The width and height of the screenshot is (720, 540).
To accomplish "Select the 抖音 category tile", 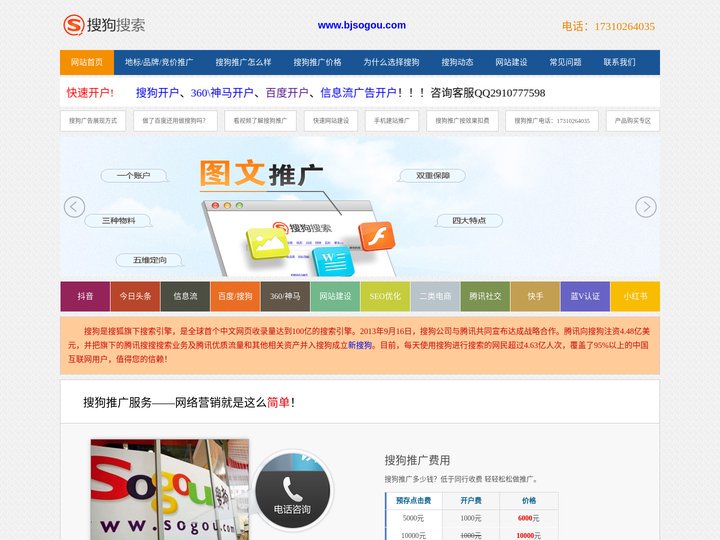I will point(85,297).
